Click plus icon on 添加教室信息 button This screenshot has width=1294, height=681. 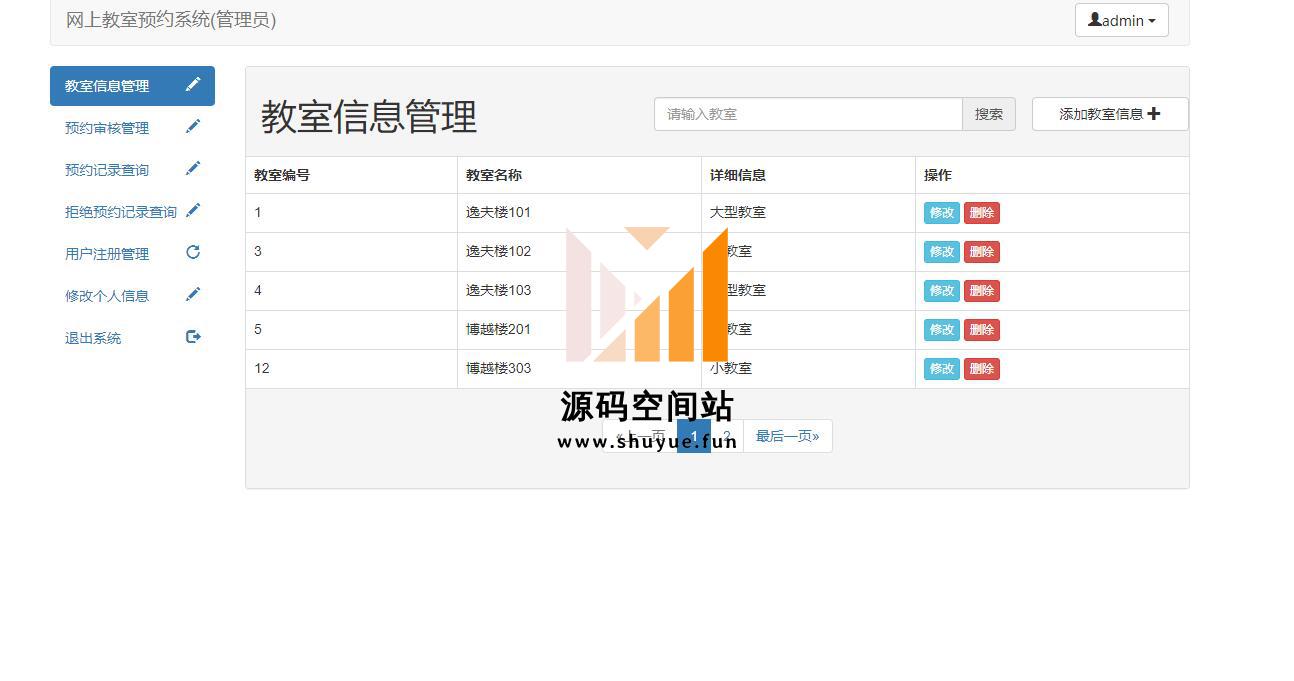click(1154, 114)
